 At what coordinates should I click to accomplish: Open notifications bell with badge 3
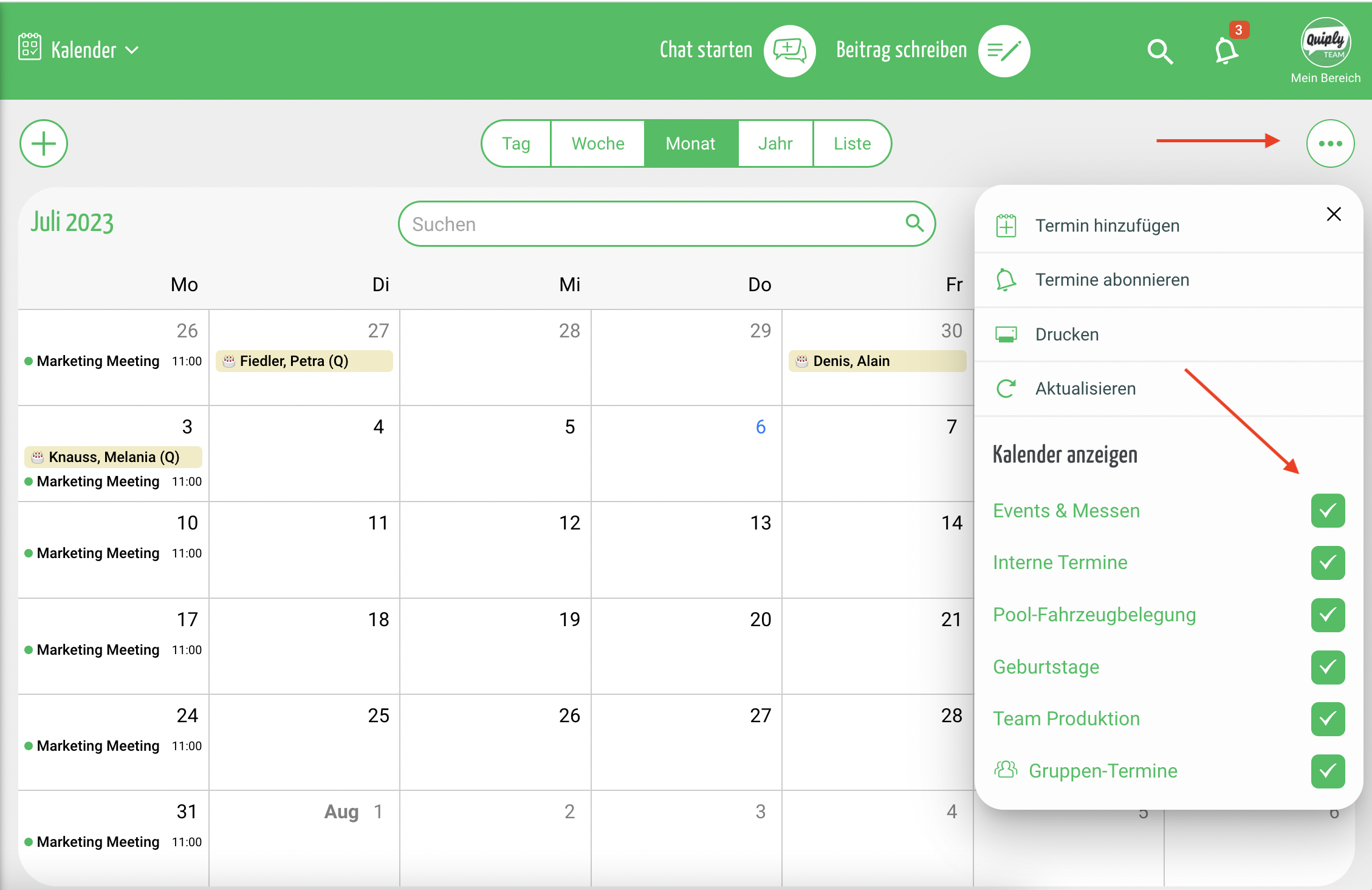[1227, 50]
